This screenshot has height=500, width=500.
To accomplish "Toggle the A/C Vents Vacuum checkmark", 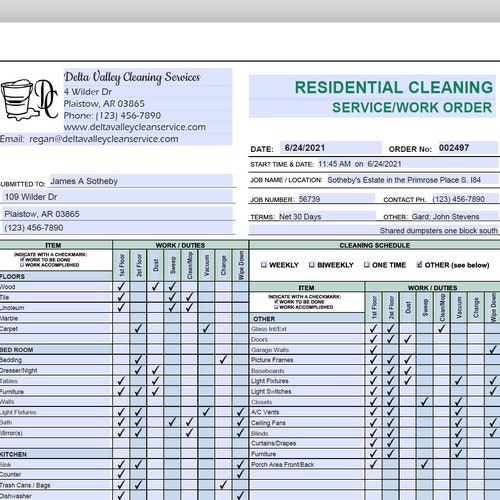I will [x=459, y=412].
